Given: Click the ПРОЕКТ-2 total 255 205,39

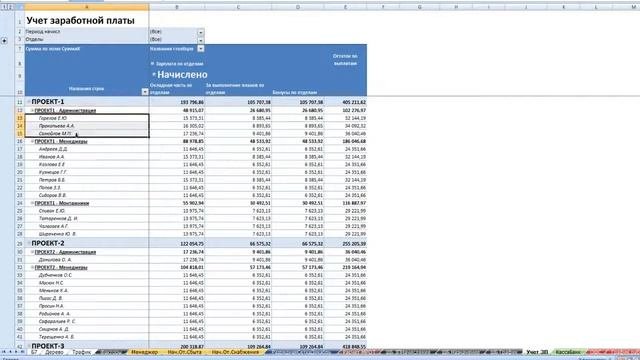Looking at the screenshot, I should pyautogui.click(x=345, y=244).
